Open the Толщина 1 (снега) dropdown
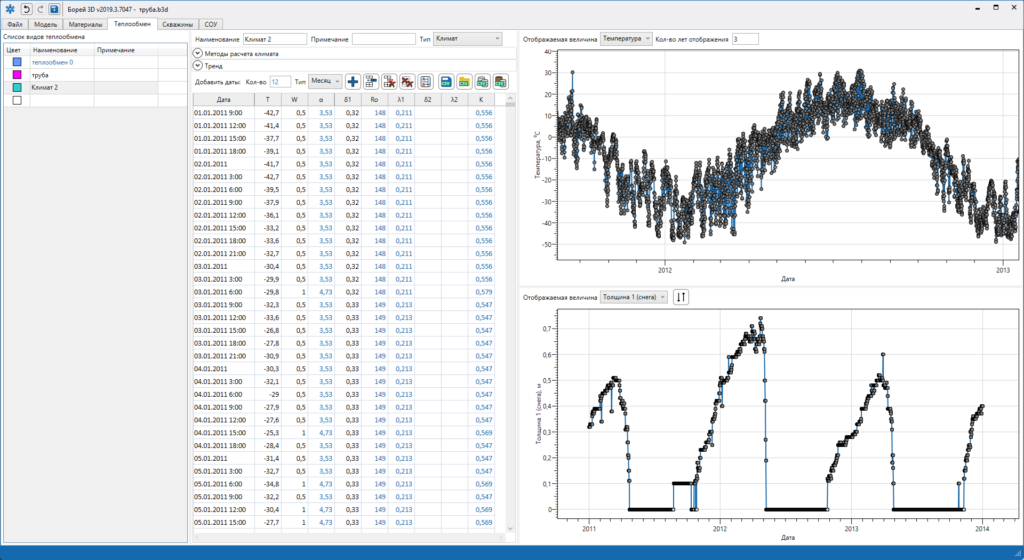 pos(633,297)
